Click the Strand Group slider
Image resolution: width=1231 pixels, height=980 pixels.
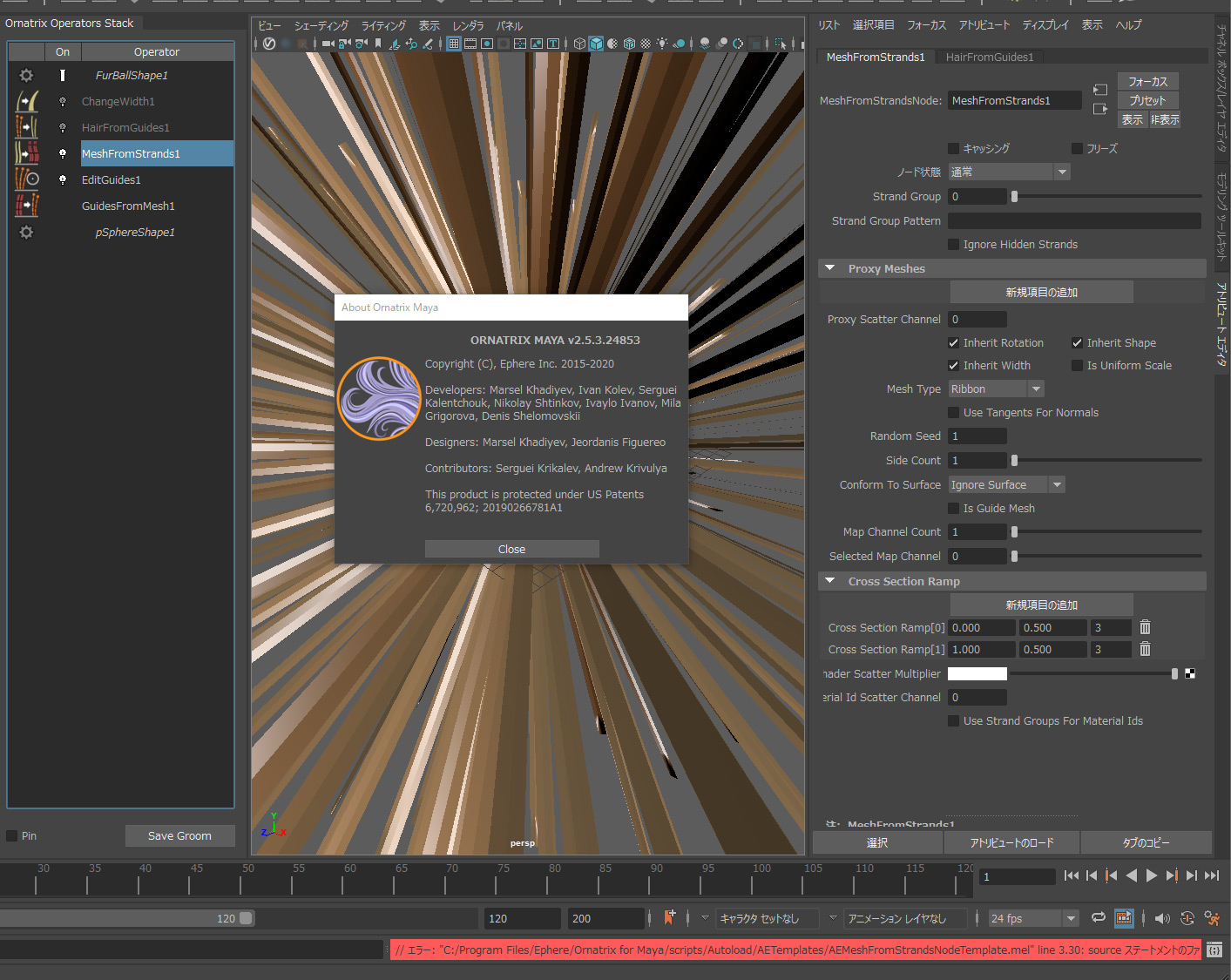(x=1106, y=197)
